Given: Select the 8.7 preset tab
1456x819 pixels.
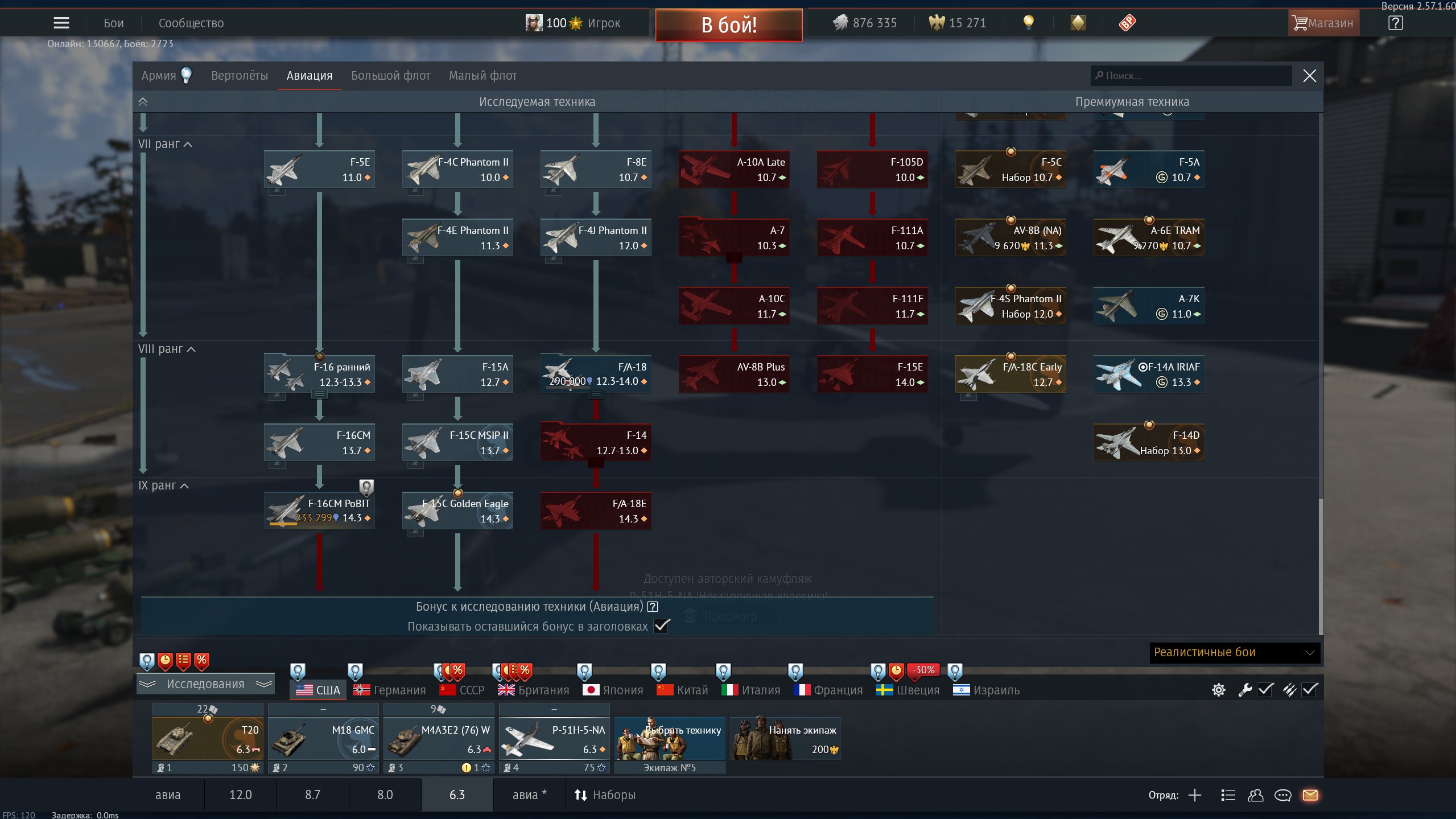Looking at the screenshot, I should tap(312, 795).
